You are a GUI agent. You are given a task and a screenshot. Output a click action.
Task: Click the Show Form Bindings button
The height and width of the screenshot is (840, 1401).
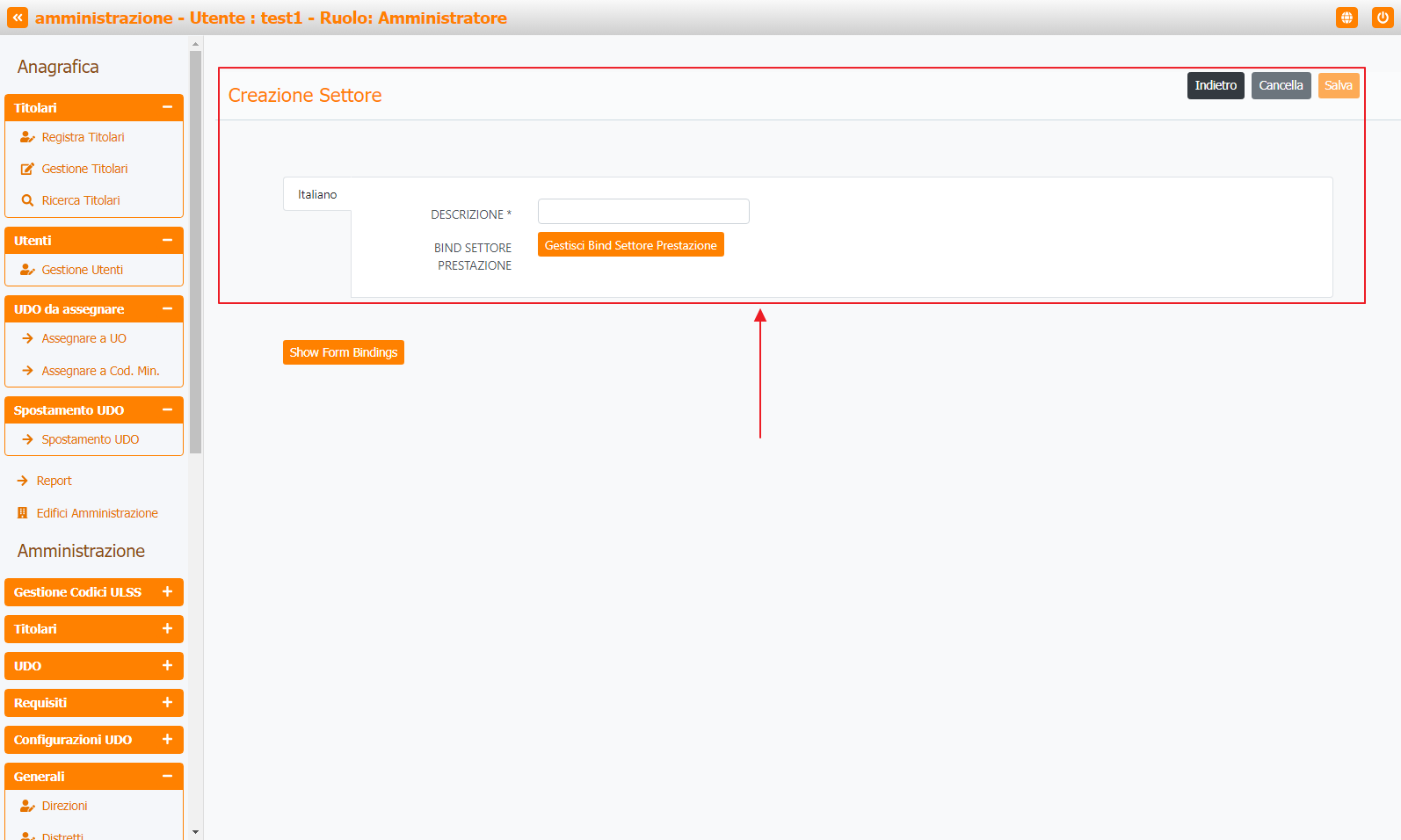[344, 352]
